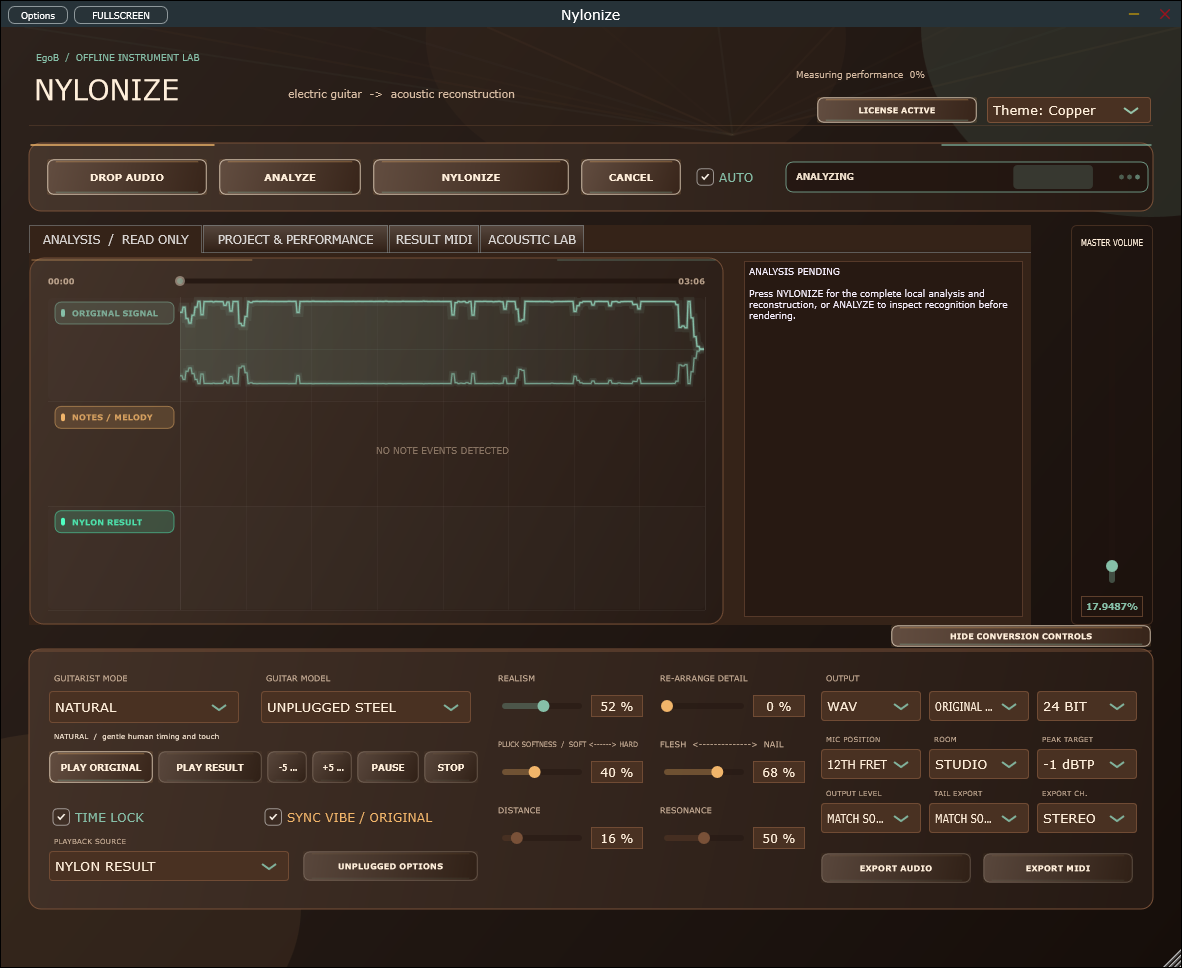Click the Distance 16 % value field
The width and height of the screenshot is (1182, 968).
[617, 838]
